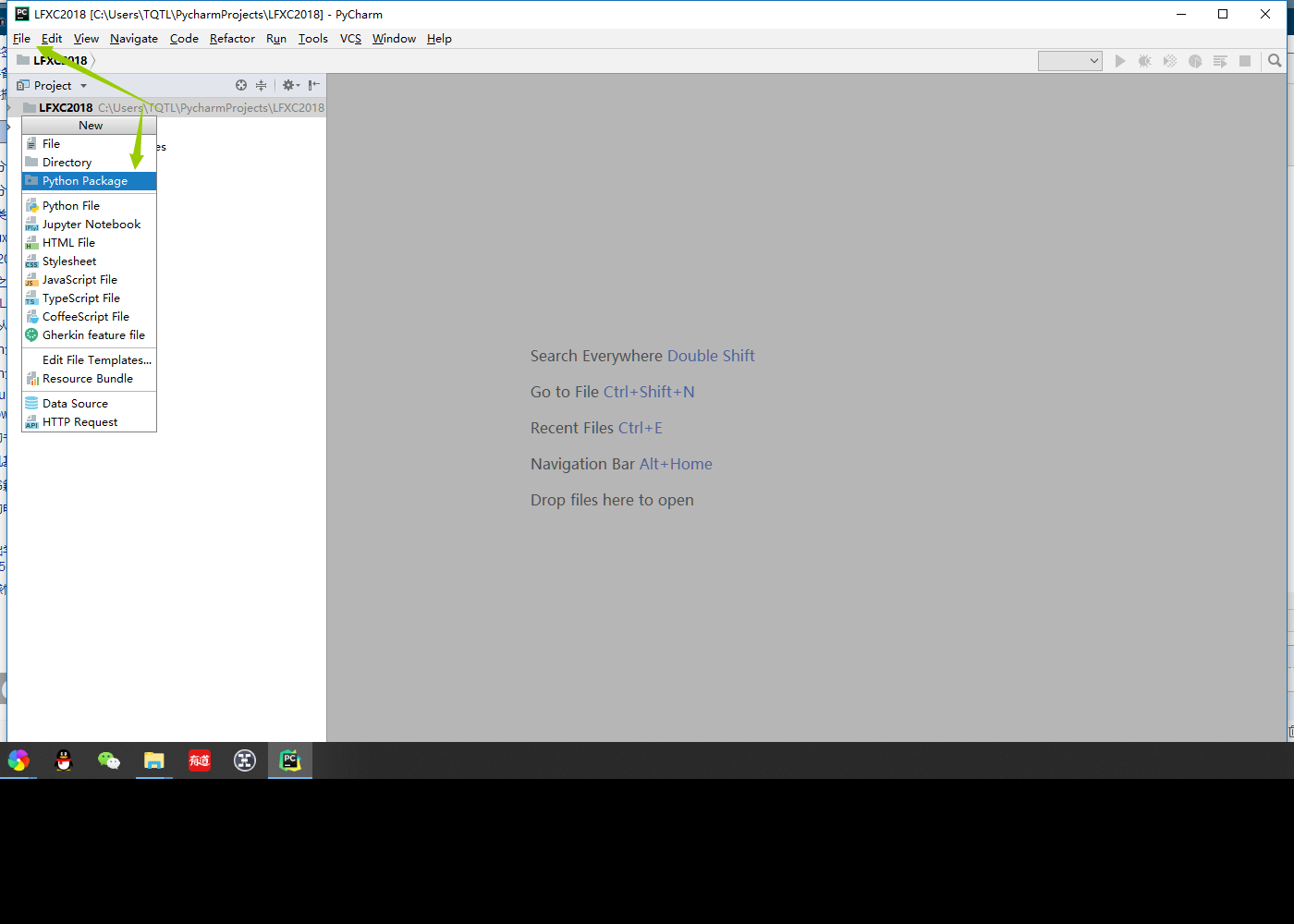
Task: Click the round X-logo taskbar icon
Action: pos(245,760)
